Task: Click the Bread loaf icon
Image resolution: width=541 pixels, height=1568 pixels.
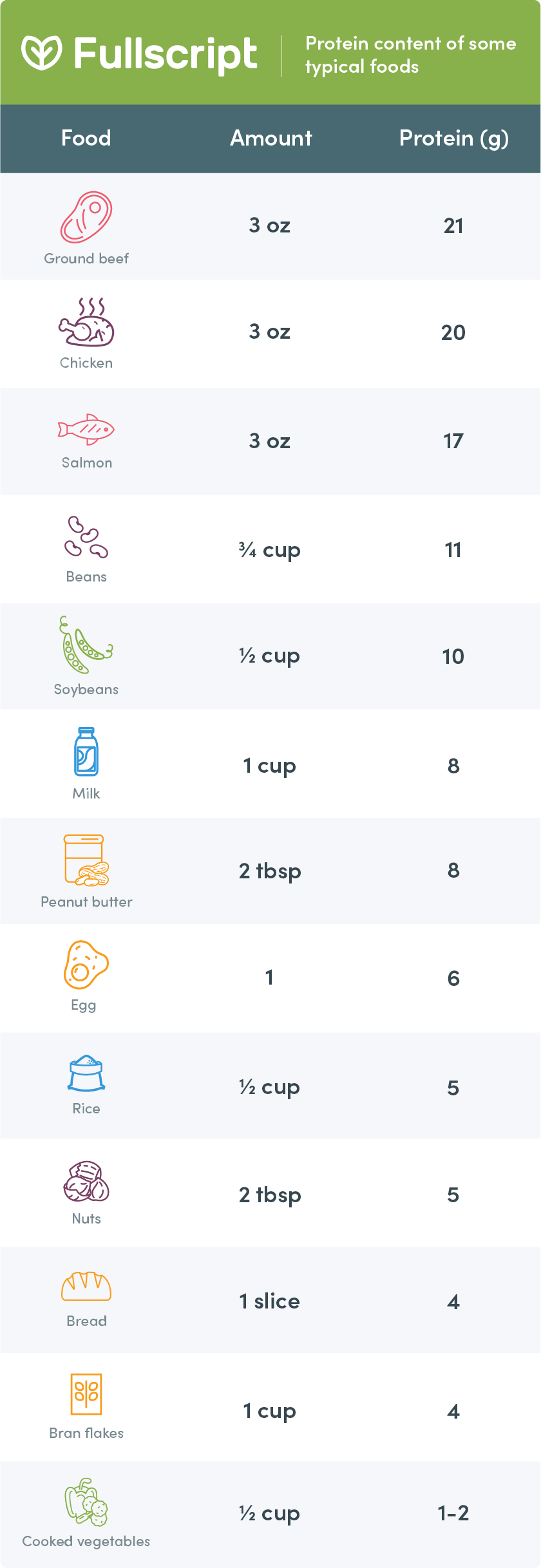Action: click(86, 1287)
